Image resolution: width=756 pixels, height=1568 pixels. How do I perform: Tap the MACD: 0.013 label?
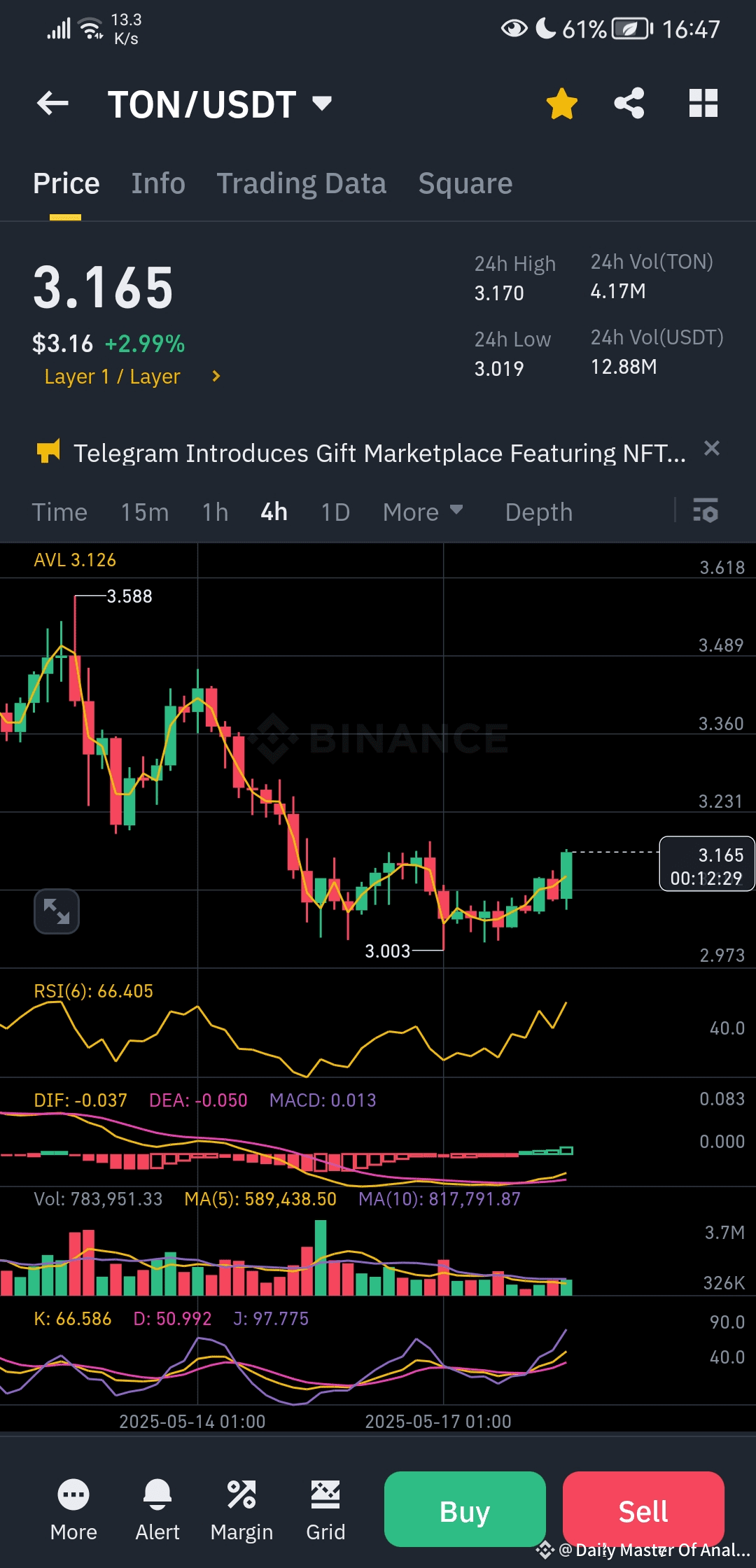tap(323, 1100)
